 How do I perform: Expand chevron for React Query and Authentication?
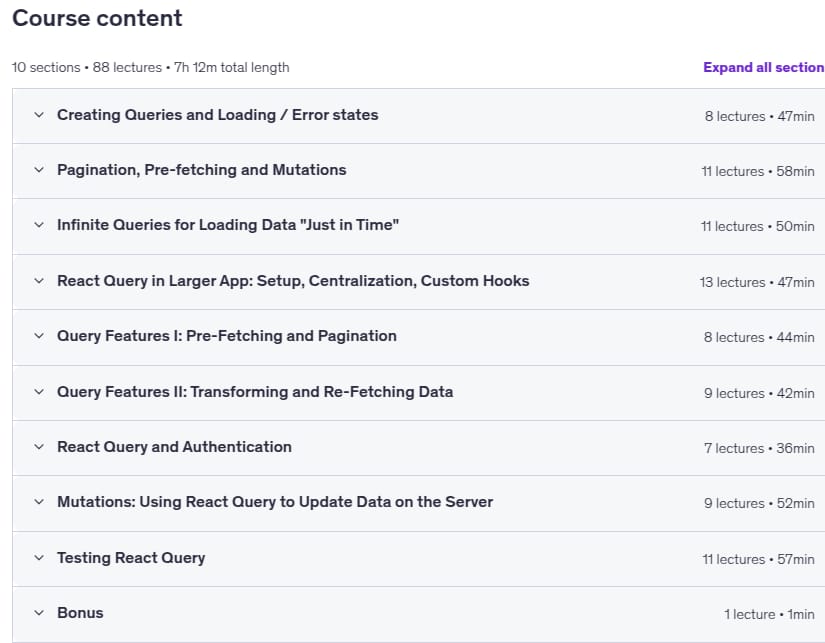(39, 447)
